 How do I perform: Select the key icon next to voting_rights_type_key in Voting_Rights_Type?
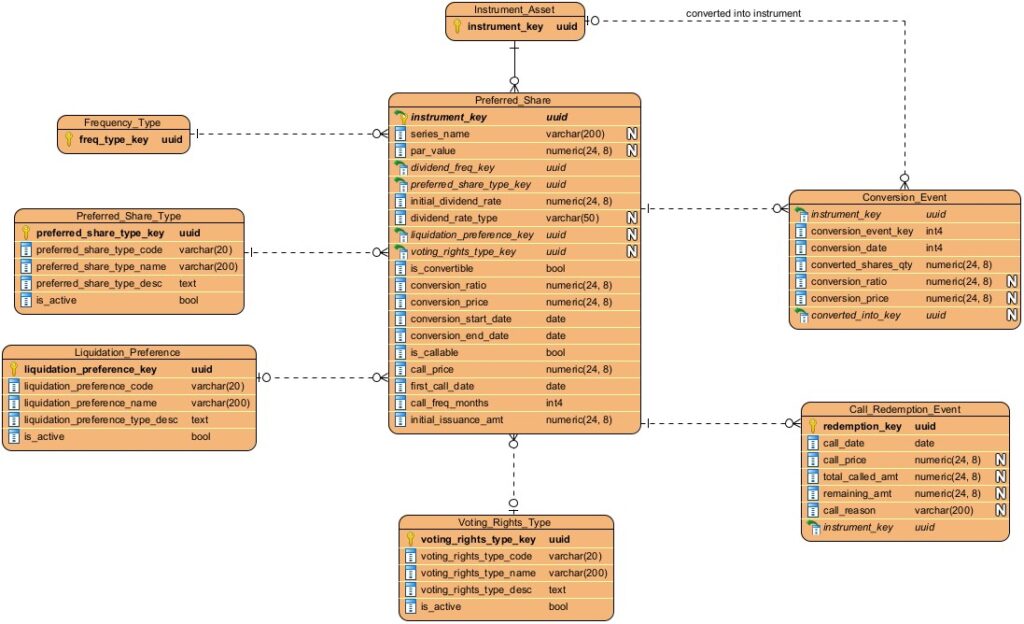click(410, 539)
